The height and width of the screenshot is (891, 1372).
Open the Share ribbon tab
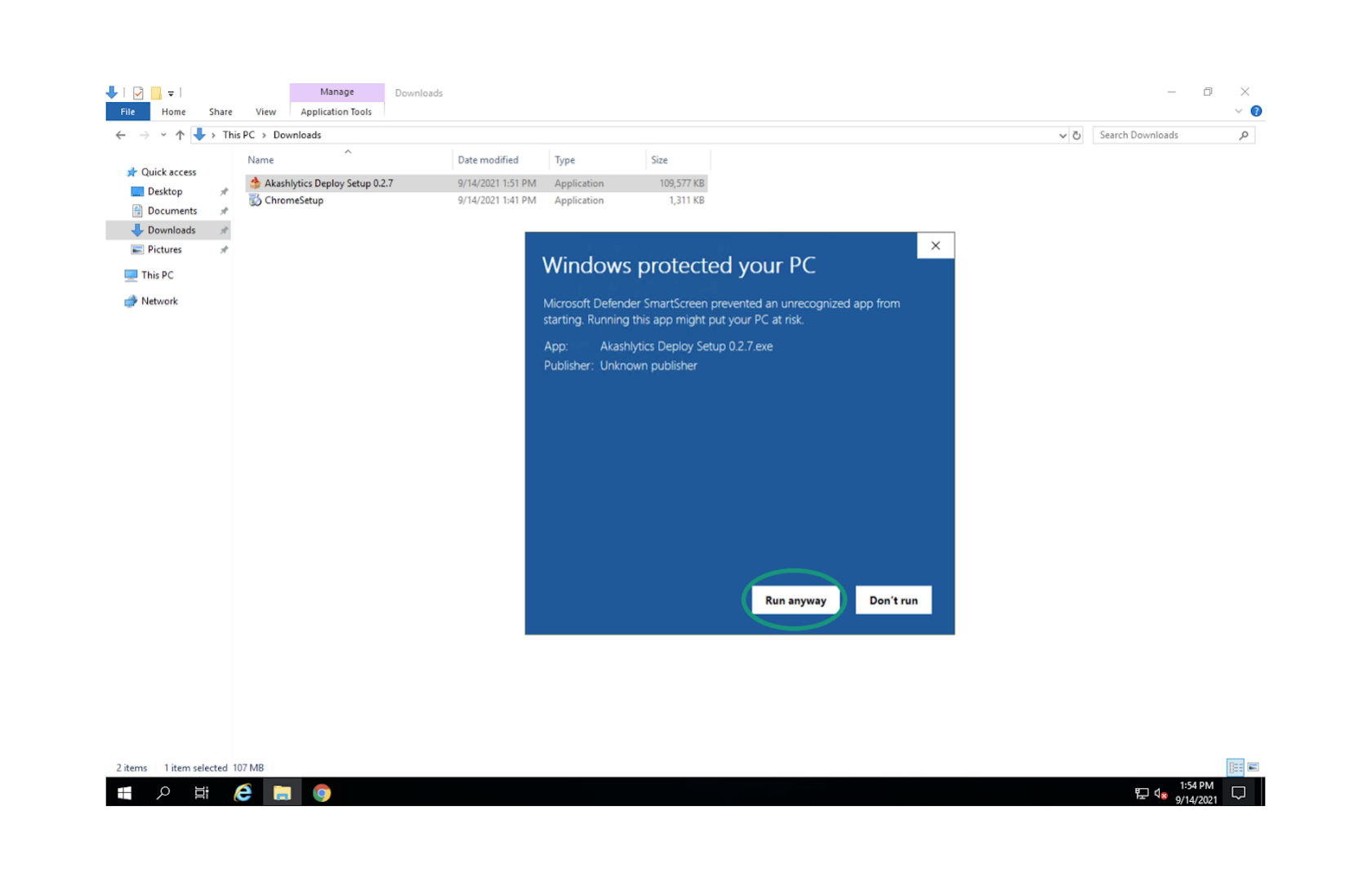point(220,112)
